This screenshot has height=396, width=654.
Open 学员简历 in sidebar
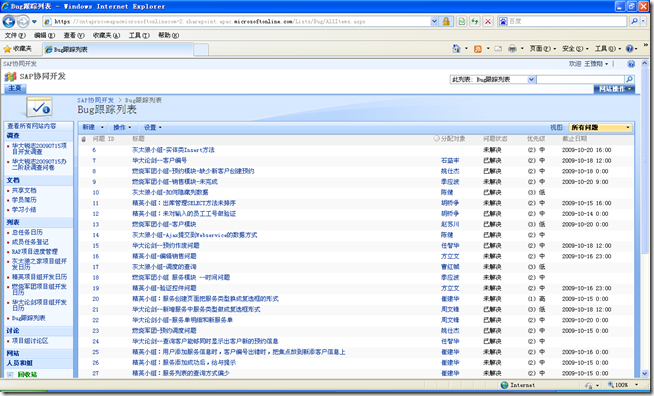tap(24, 200)
